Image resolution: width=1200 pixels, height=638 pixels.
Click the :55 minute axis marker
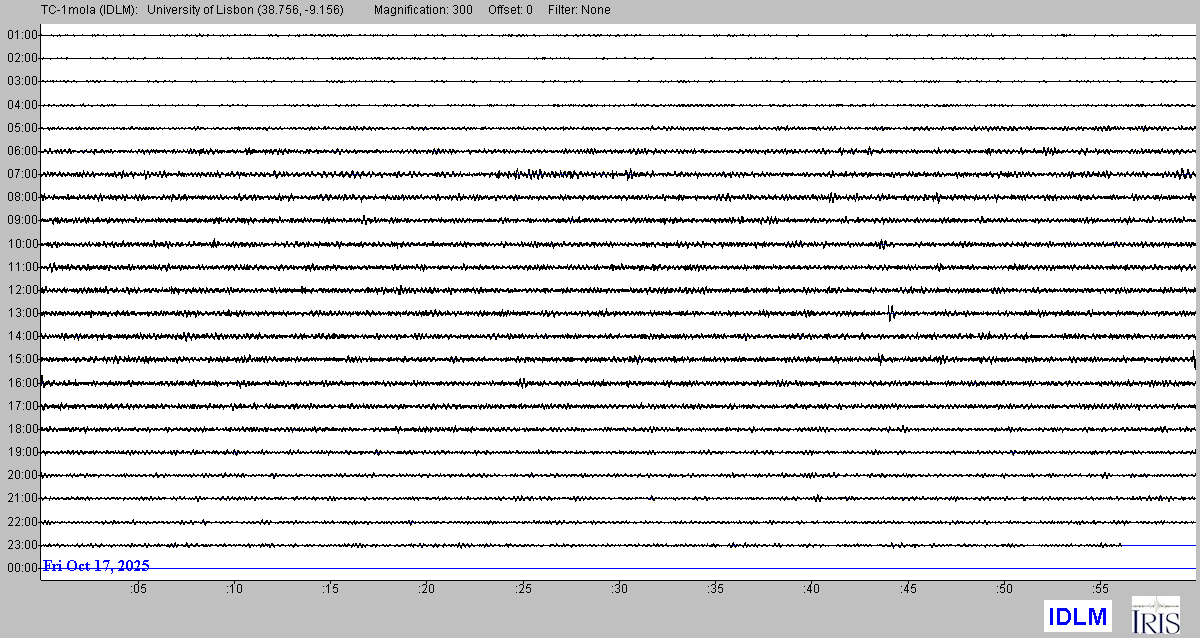pyautogui.click(x=1100, y=589)
